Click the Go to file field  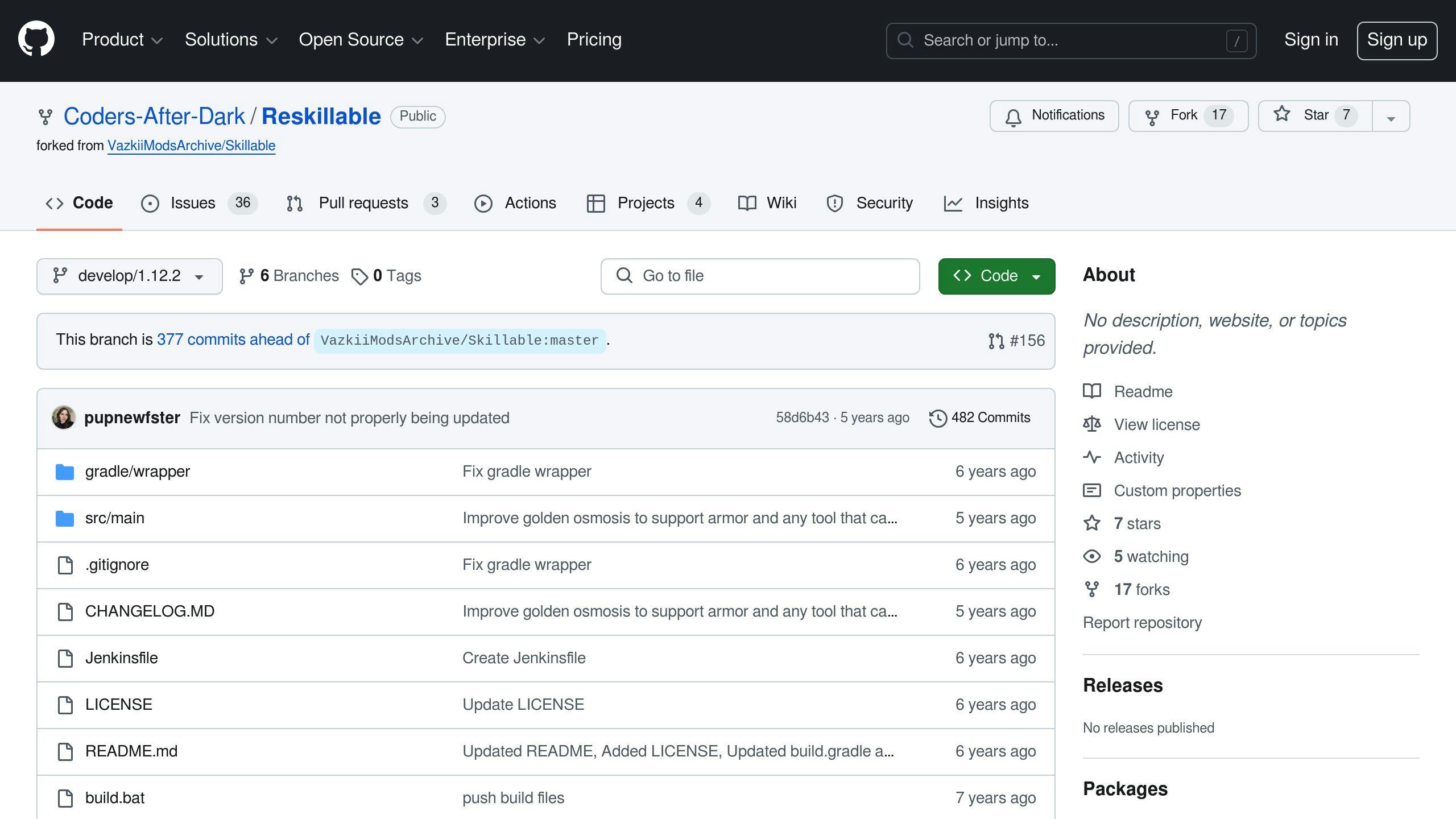click(760, 276)
